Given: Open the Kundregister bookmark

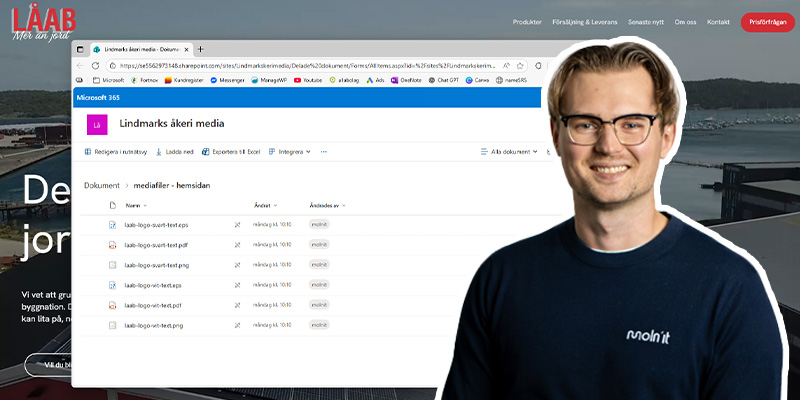Looking at the screenshot, I should click(x=184, y=80).
